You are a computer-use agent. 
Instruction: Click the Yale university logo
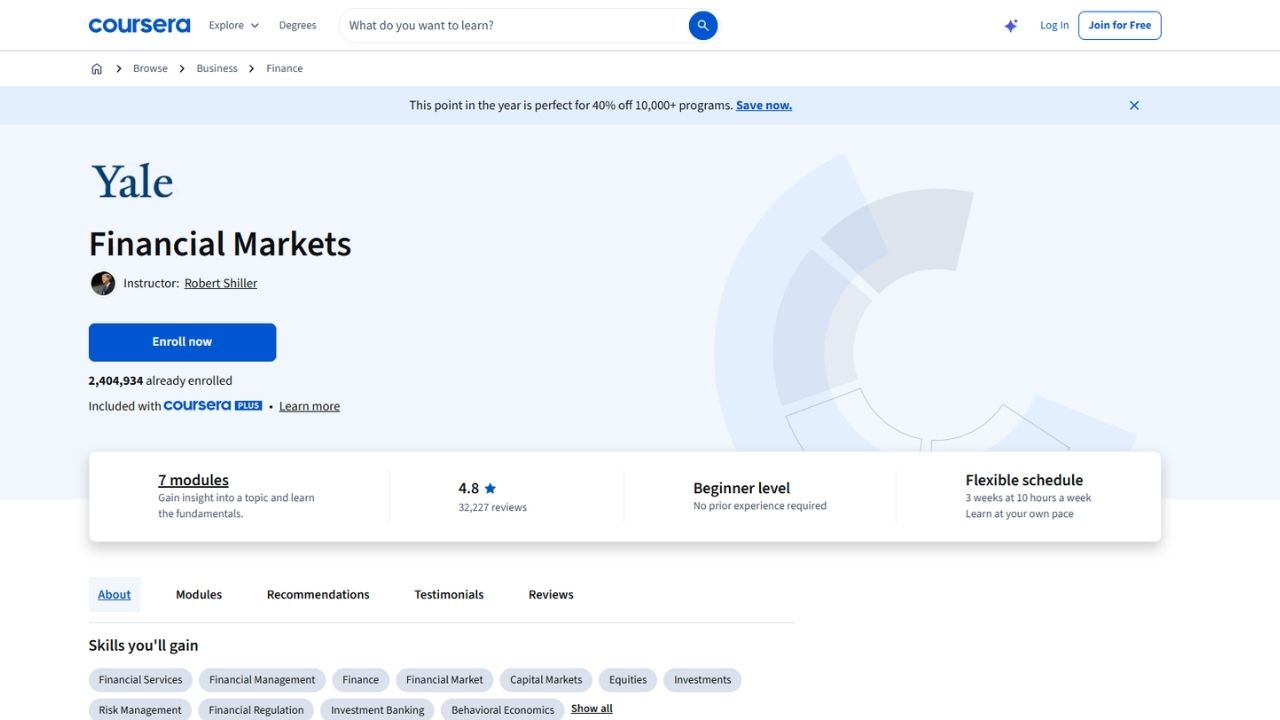point(132,181)
